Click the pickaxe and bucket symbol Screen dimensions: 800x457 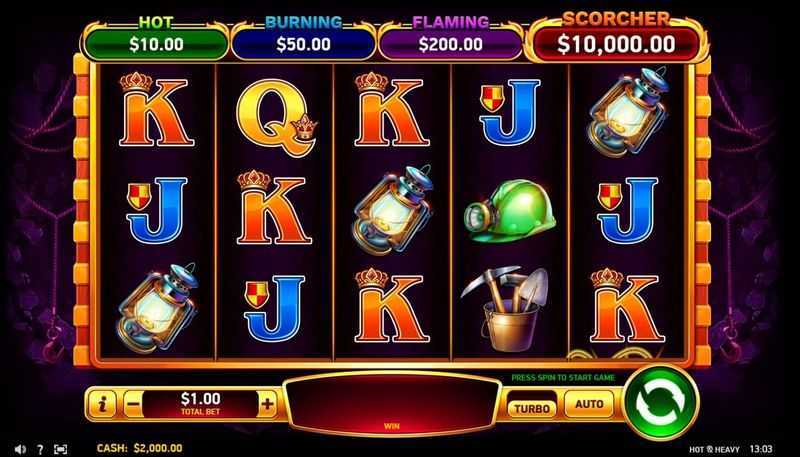(506, 309)
